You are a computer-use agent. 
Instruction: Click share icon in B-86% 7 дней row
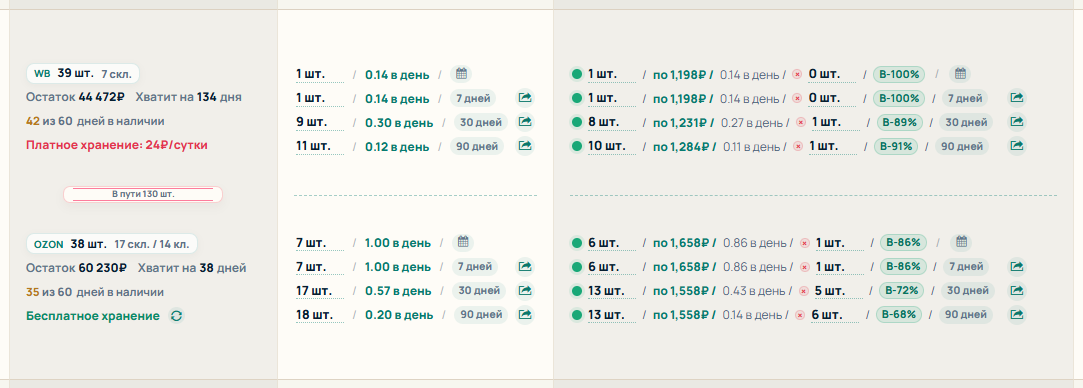click(x=1016, y=266)
